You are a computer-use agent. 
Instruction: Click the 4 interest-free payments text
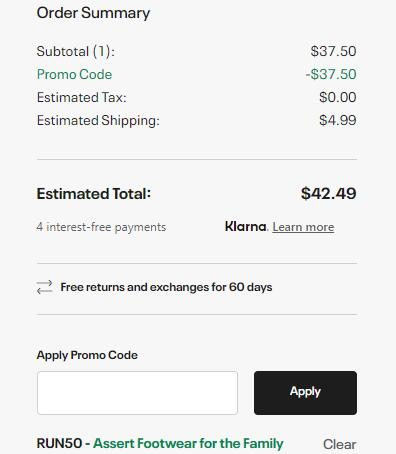[101, 227]
